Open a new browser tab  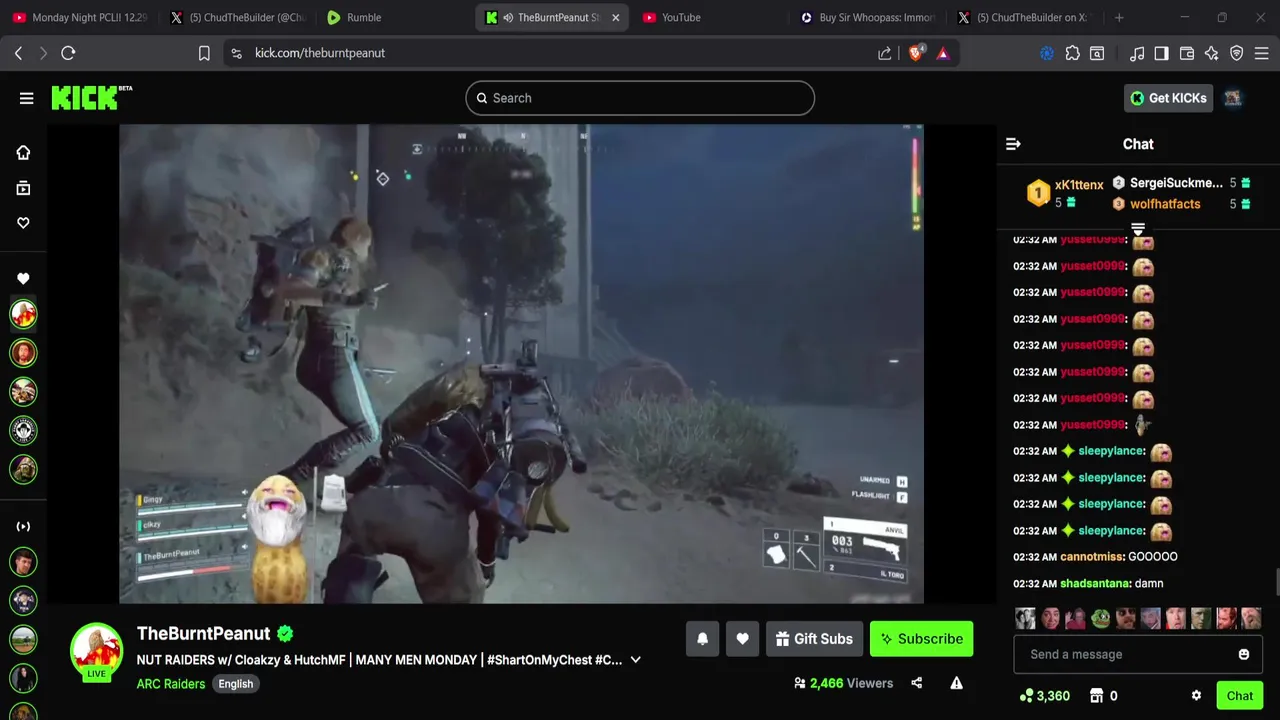point(1119,17)
